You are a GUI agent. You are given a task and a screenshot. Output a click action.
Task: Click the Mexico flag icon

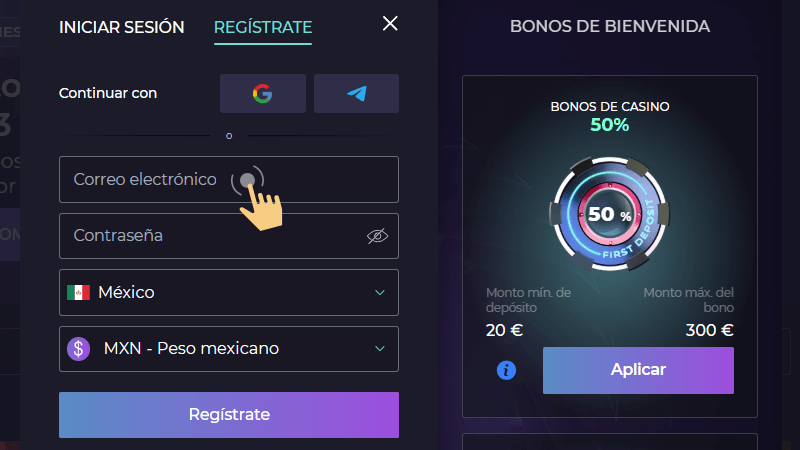pyautogui.click(x=78, y=292)
